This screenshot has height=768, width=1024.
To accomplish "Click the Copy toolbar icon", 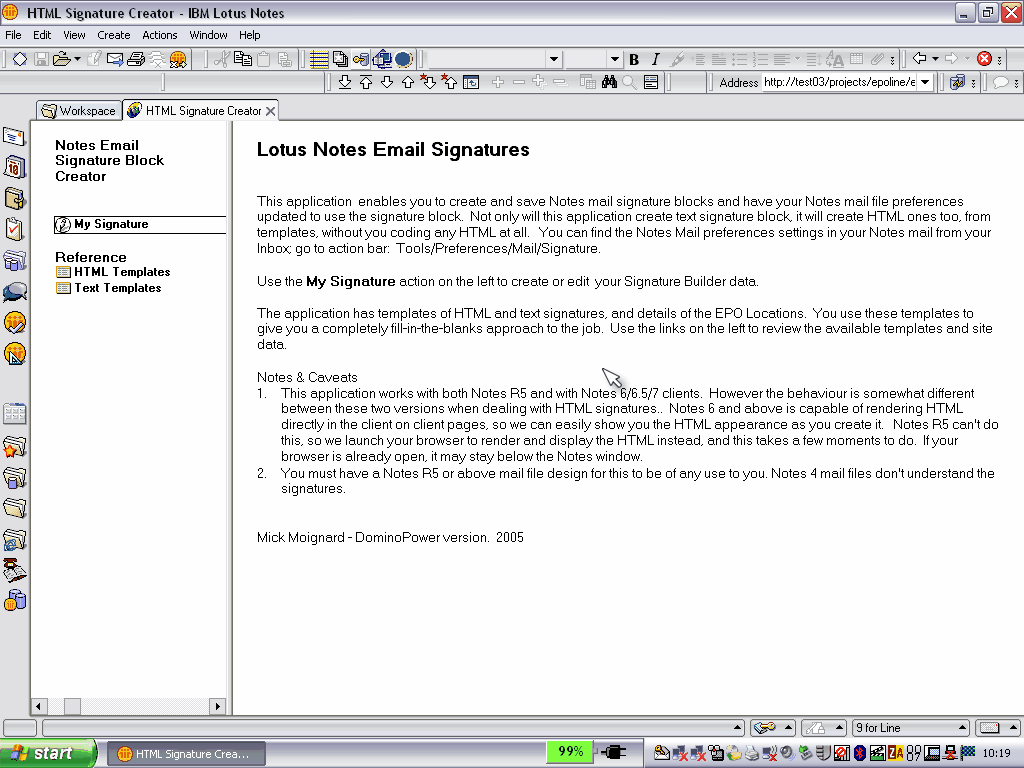I will pos(242,59).
